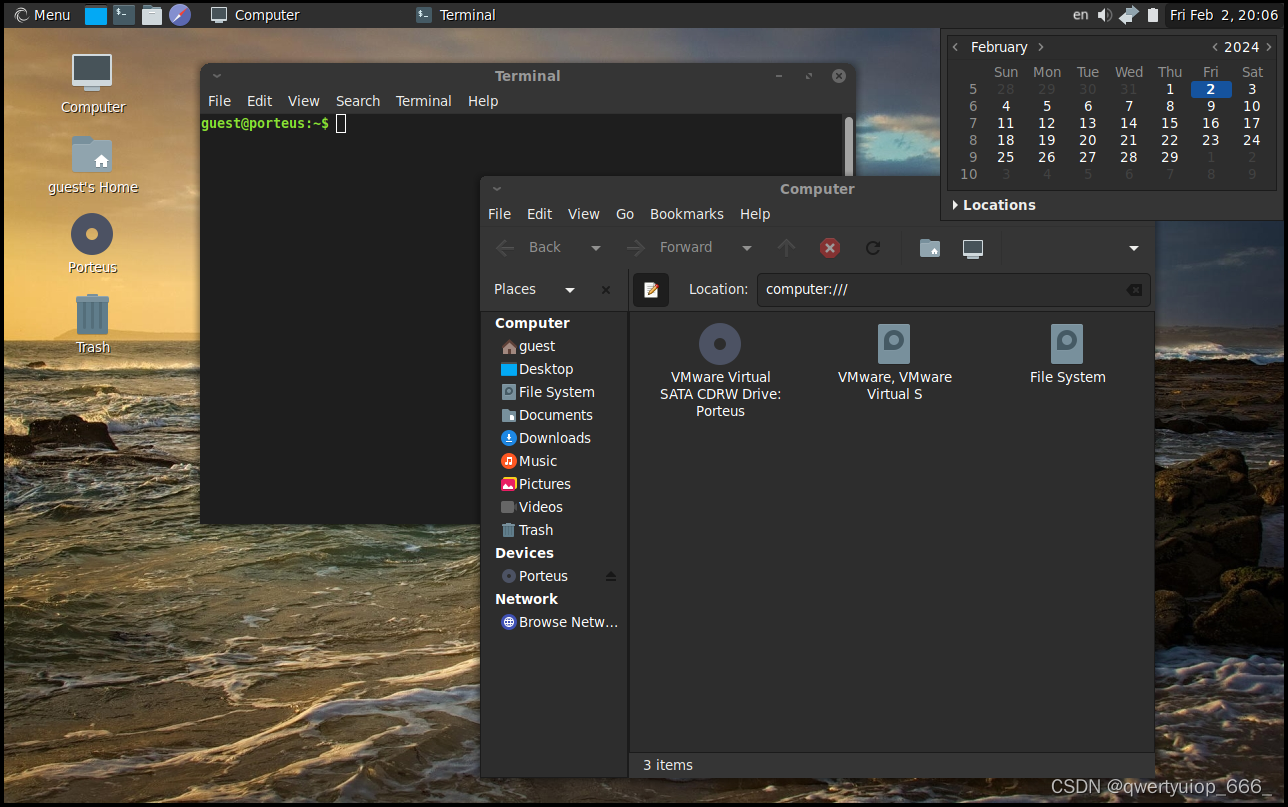Eject the Porteus device in the sidebar

(612, 576)
